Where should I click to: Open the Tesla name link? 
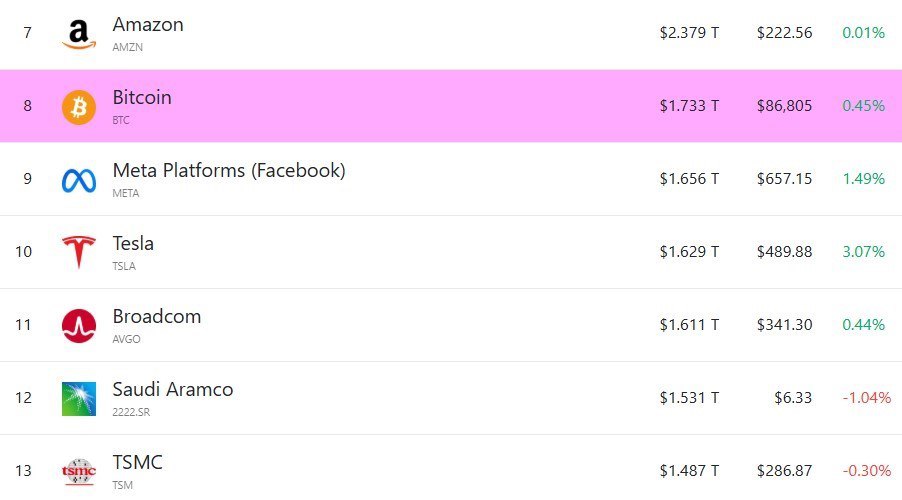tap(133, 243)
